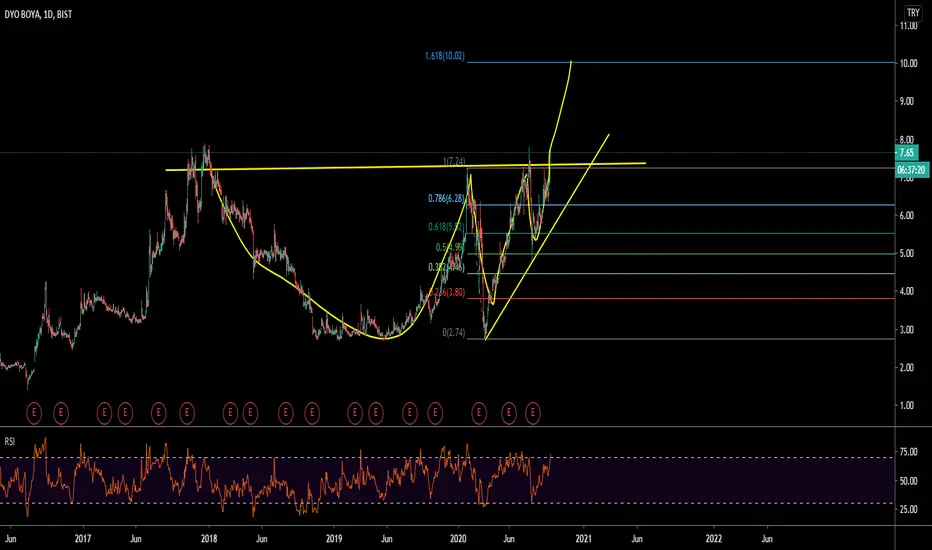Select the blue 1.618 Fibonacci extension line
Screen dimensions: 932x550
[681, 62]
